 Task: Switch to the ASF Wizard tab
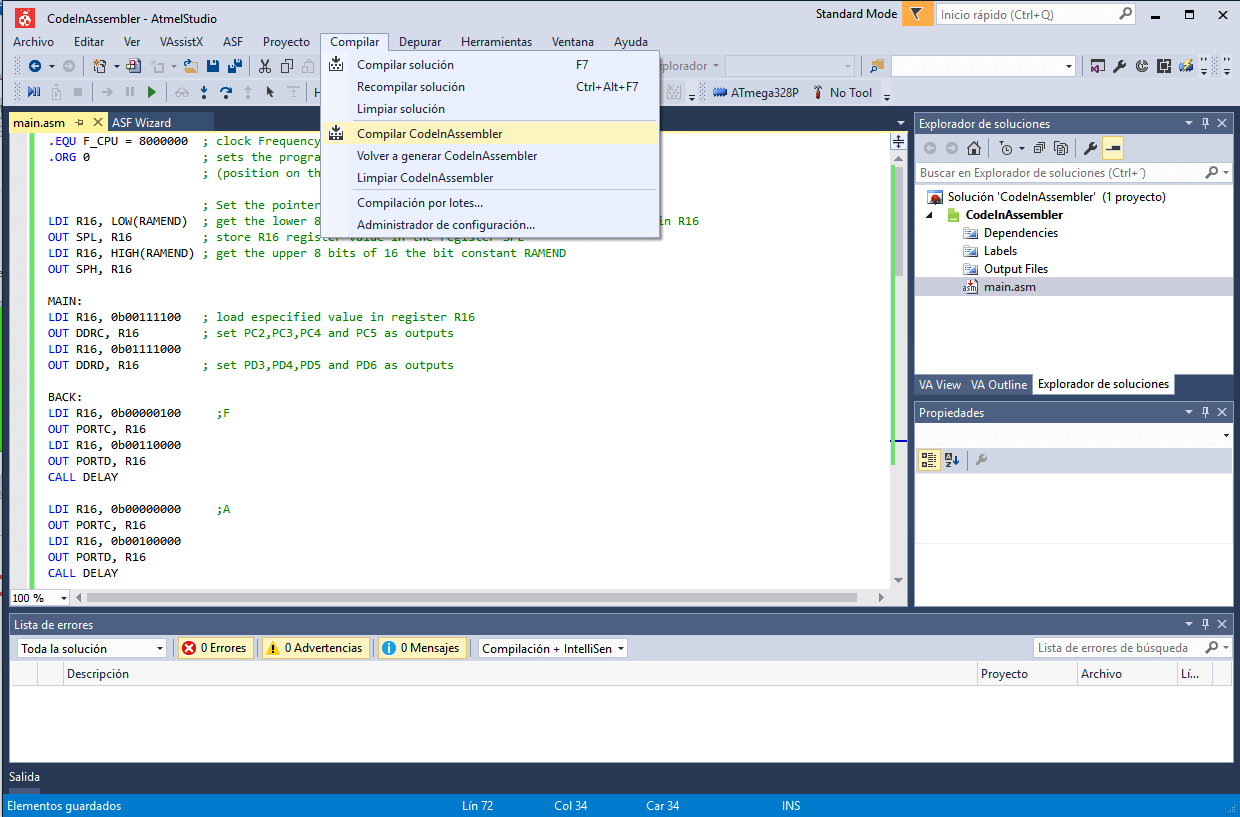click(141, 123)
